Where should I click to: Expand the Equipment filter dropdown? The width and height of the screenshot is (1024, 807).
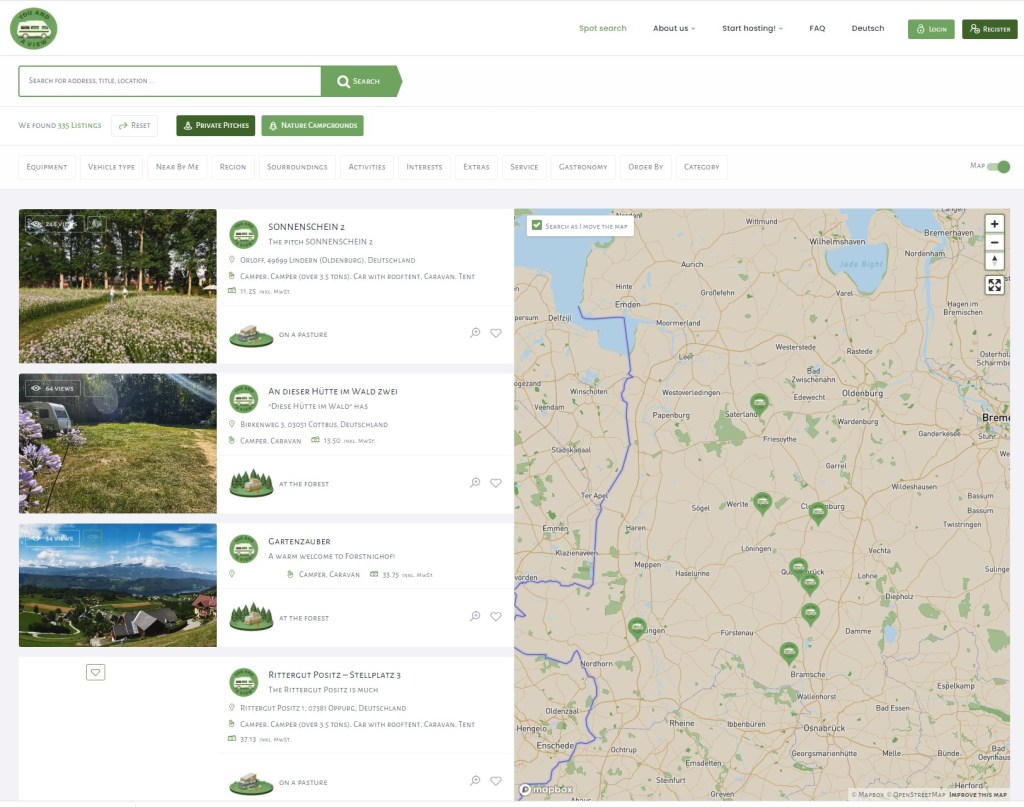pyautogui.click(x=47, y=167)
